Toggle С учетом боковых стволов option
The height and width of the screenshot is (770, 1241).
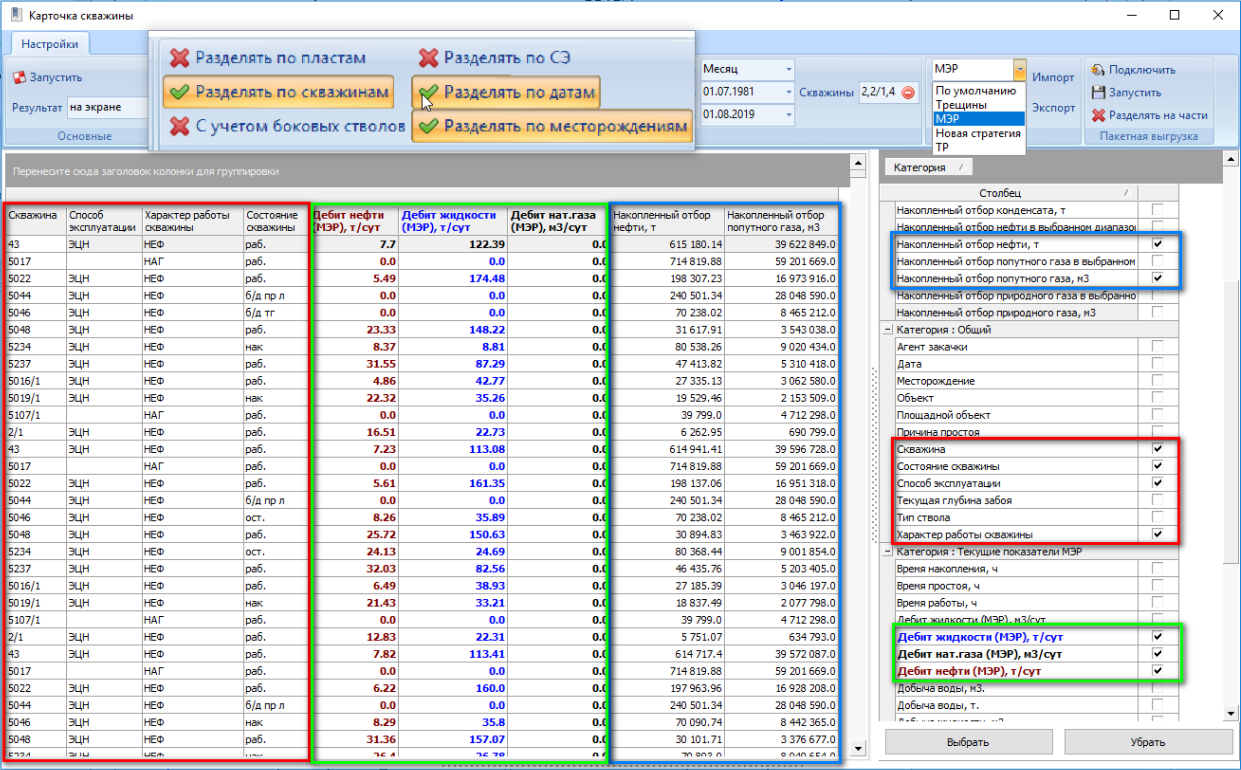coord(288,126)
